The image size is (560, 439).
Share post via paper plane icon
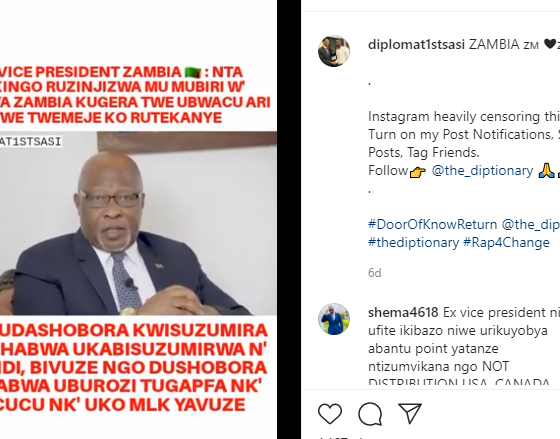coord(410,413)
